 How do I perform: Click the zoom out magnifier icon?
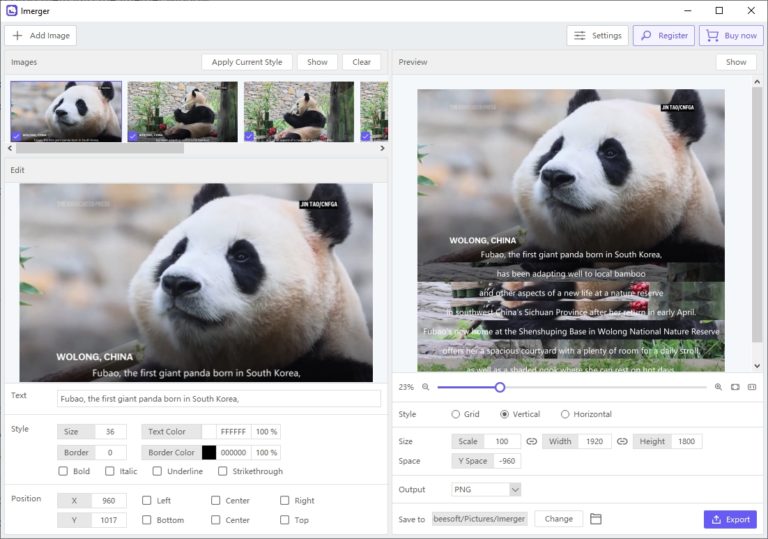[425, 387]
